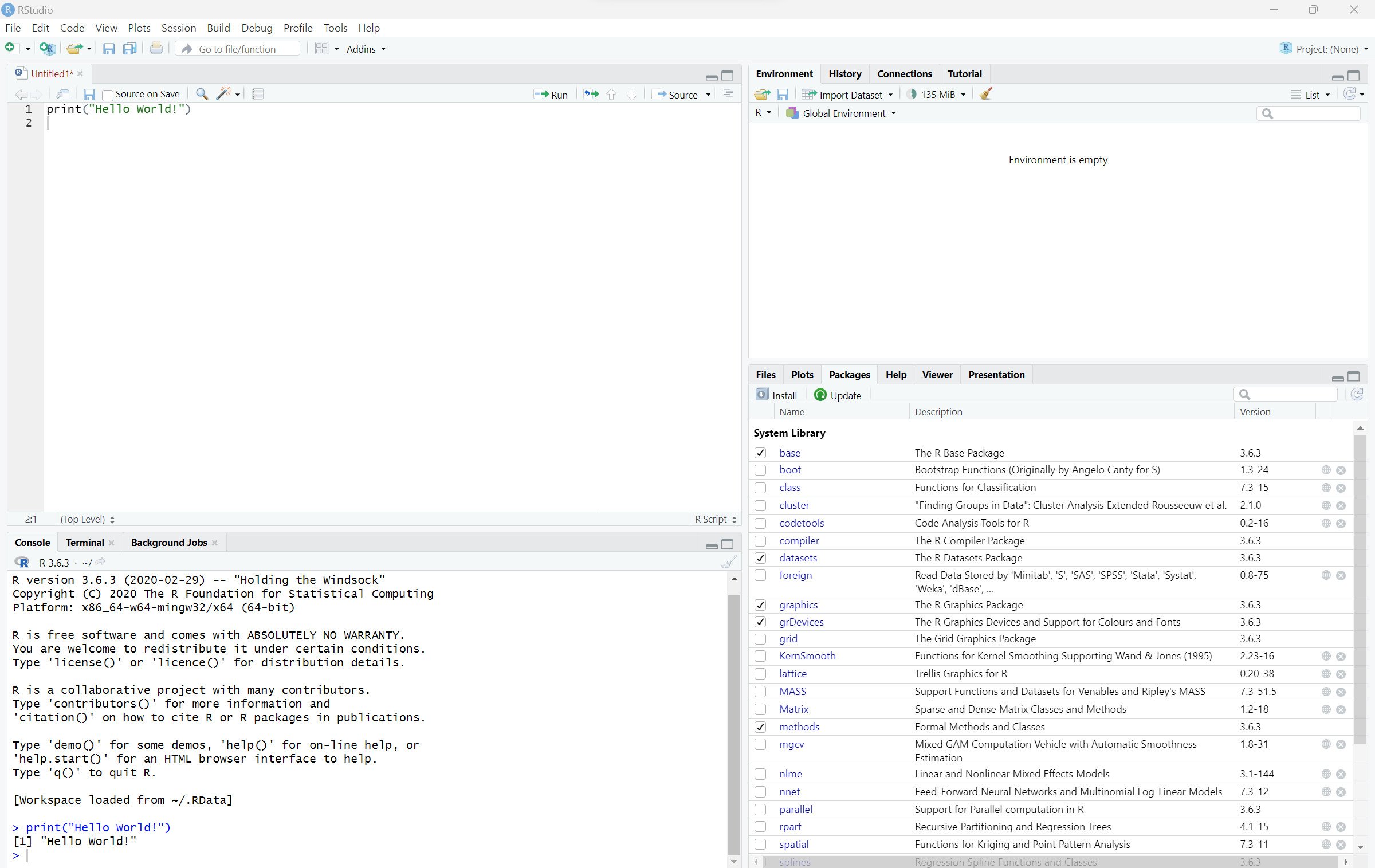Click the Re-run previous code region icon
The image size is (1375, 868).
click(591, 94)
